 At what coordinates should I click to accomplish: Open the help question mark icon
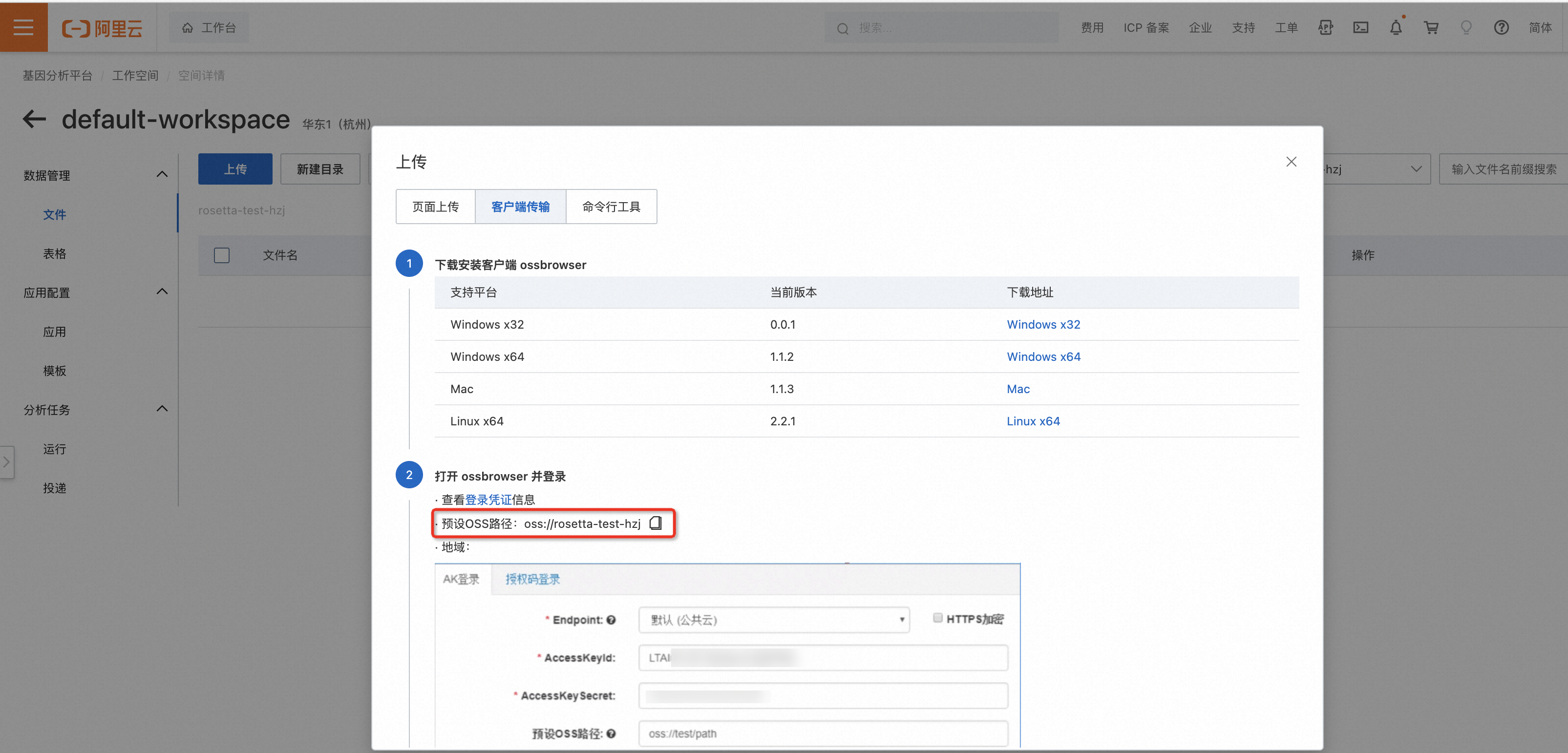click(1501, 27)
